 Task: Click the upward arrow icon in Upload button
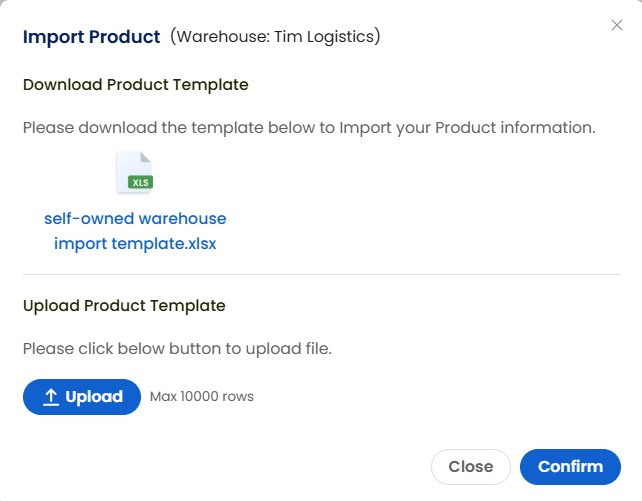point(51,397)
